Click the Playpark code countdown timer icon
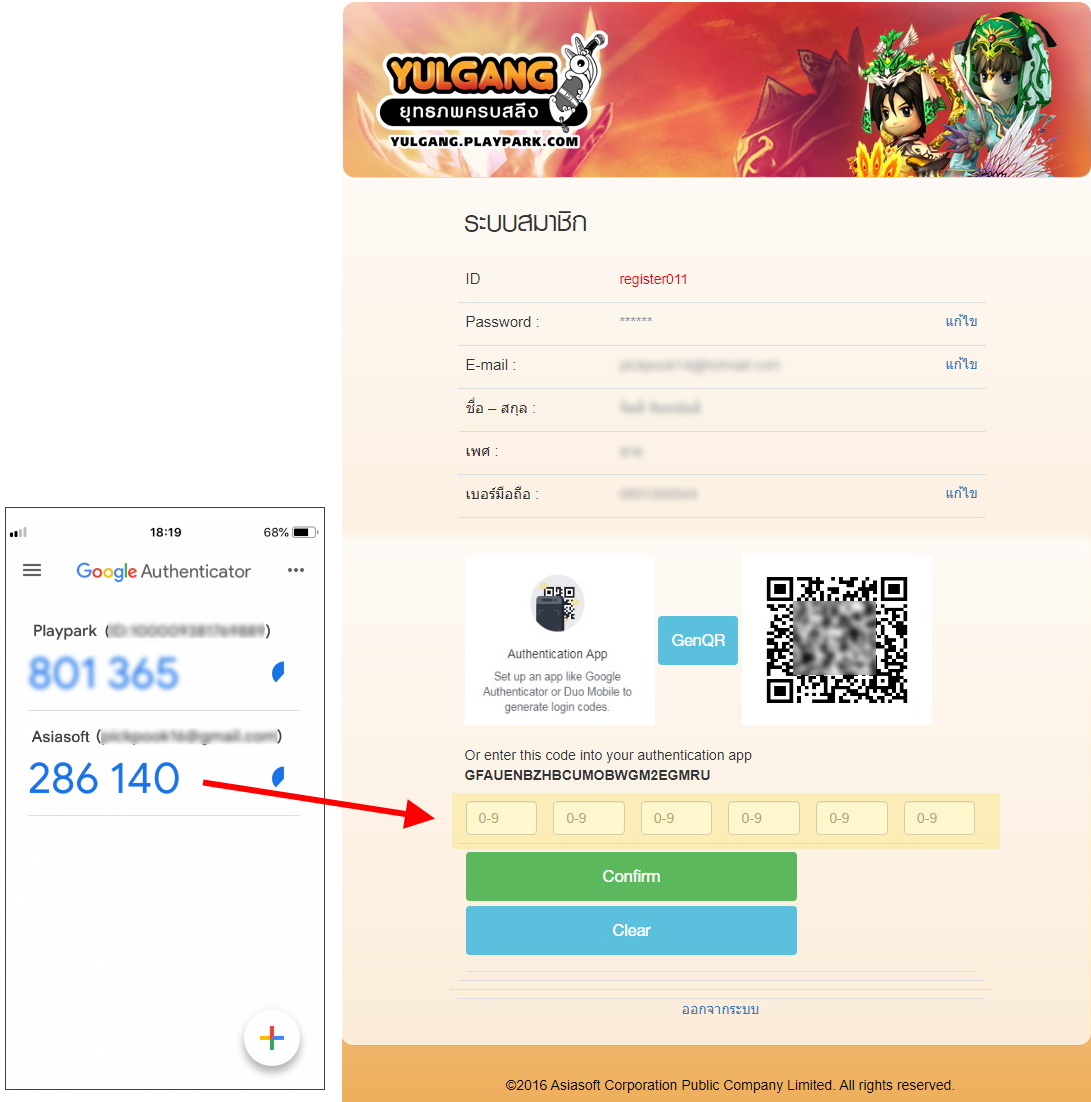The height and width of the screenshot is (1102, 1091). click(x=278, y=672)
